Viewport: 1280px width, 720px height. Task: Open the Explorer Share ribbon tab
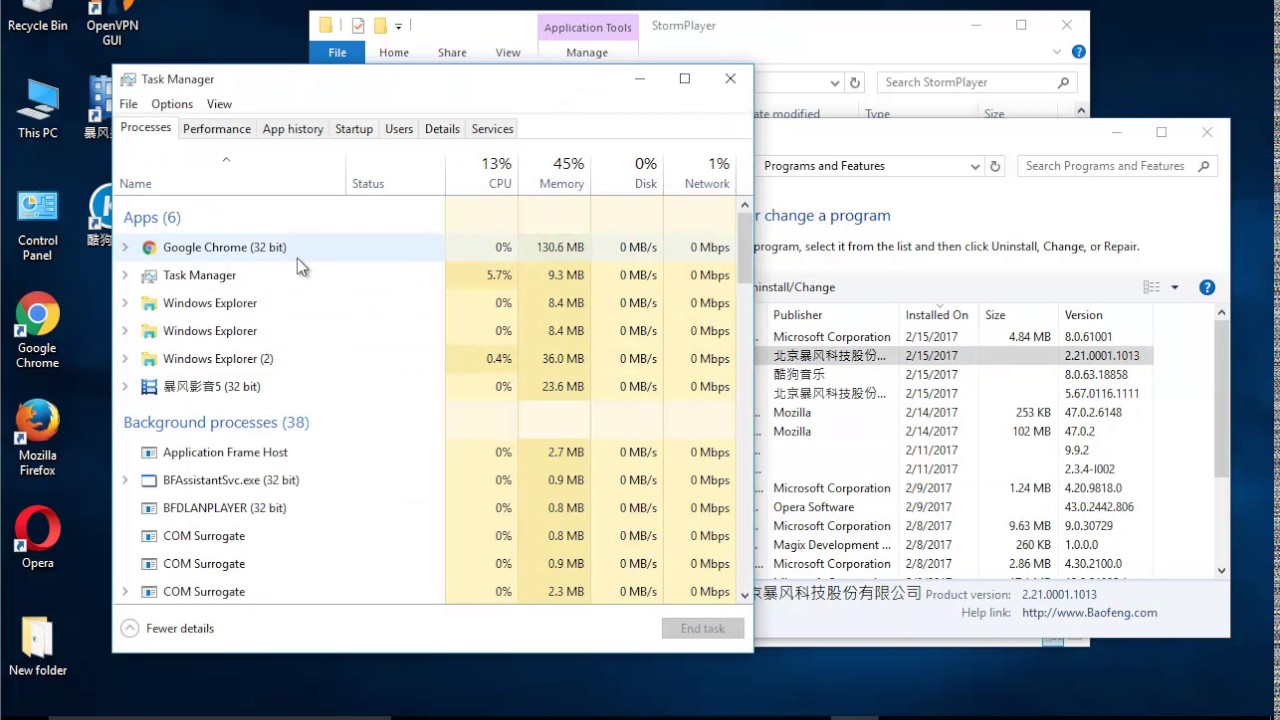click(x=452, y=52)
